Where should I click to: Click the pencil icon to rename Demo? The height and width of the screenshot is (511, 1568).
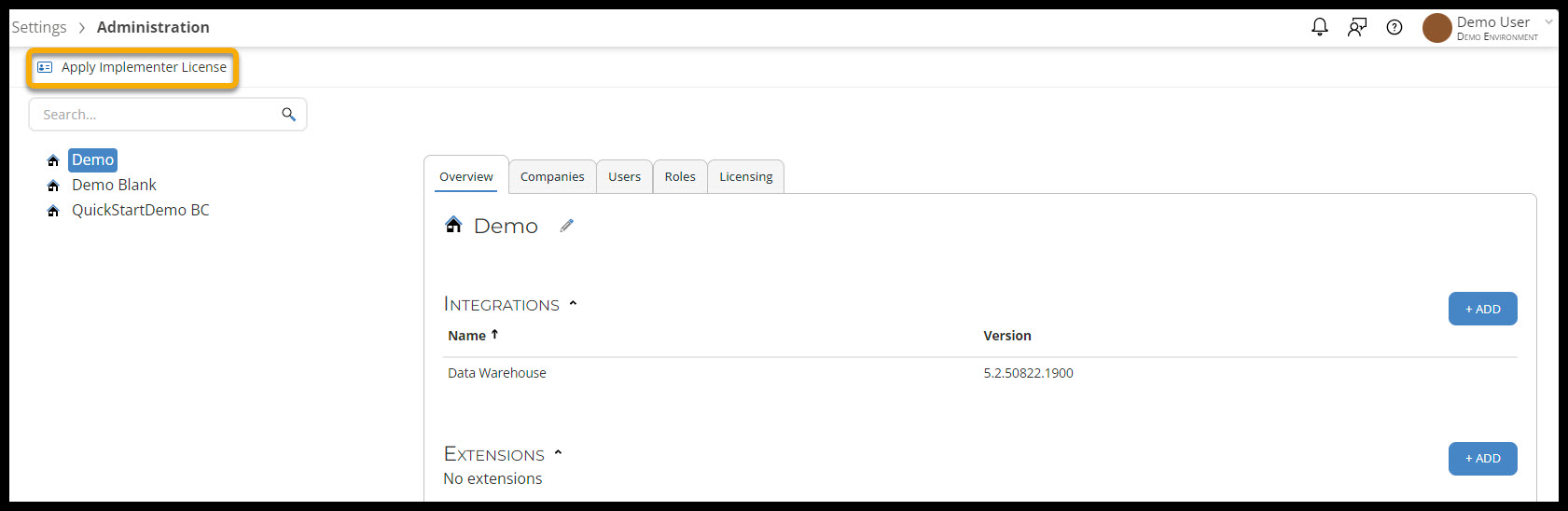(566, 226)
